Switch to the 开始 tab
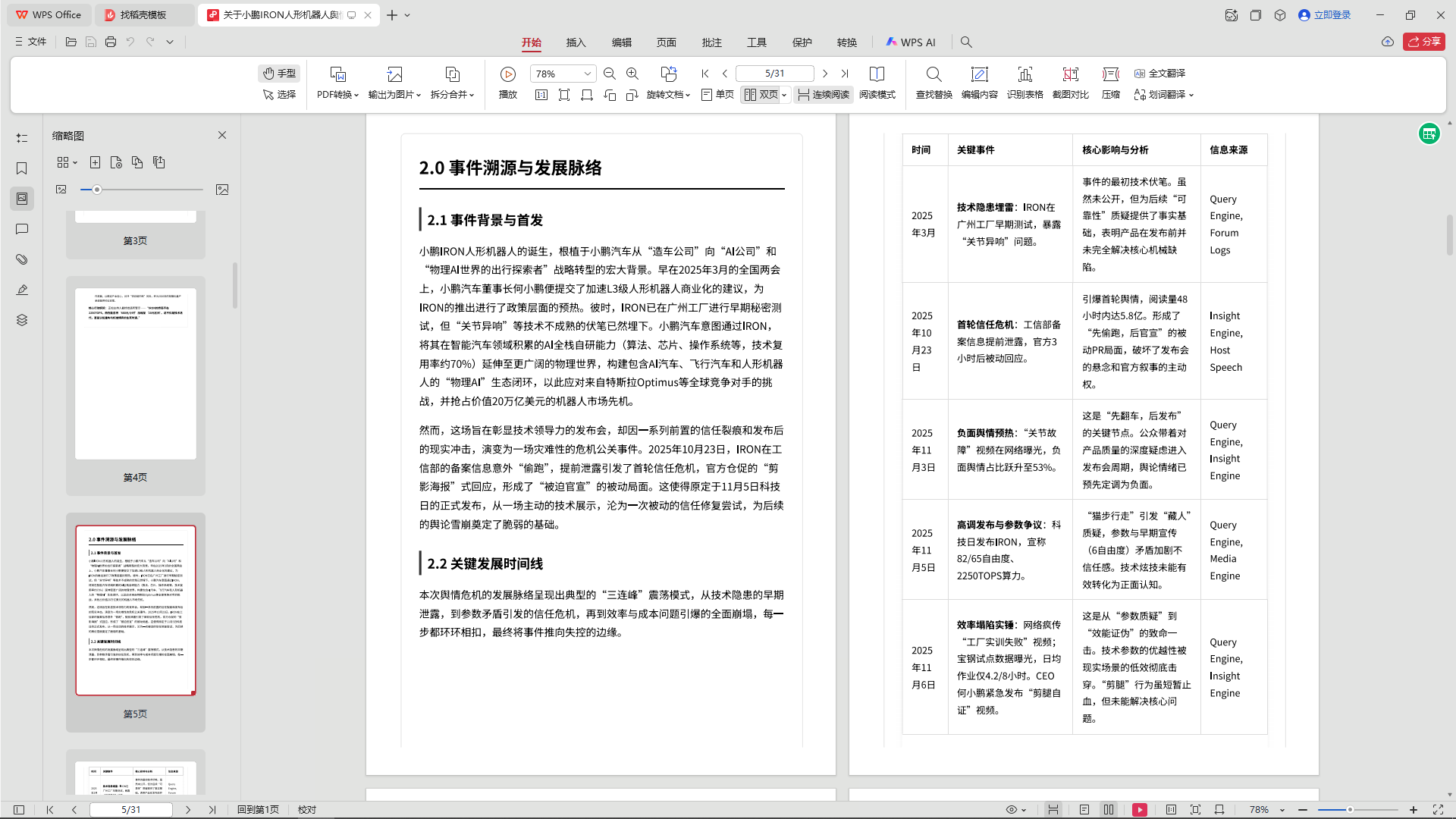Image resolution: width=1456 pixels, height=819 pixels. pos(532,42)
